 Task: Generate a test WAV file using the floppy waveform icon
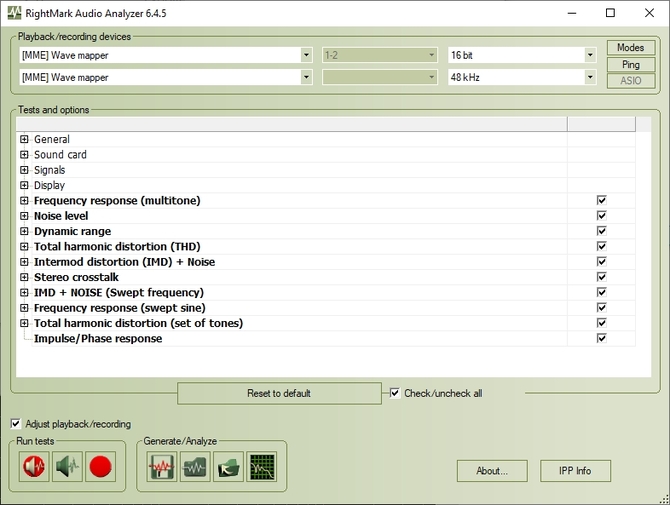[x=162, y=467]
